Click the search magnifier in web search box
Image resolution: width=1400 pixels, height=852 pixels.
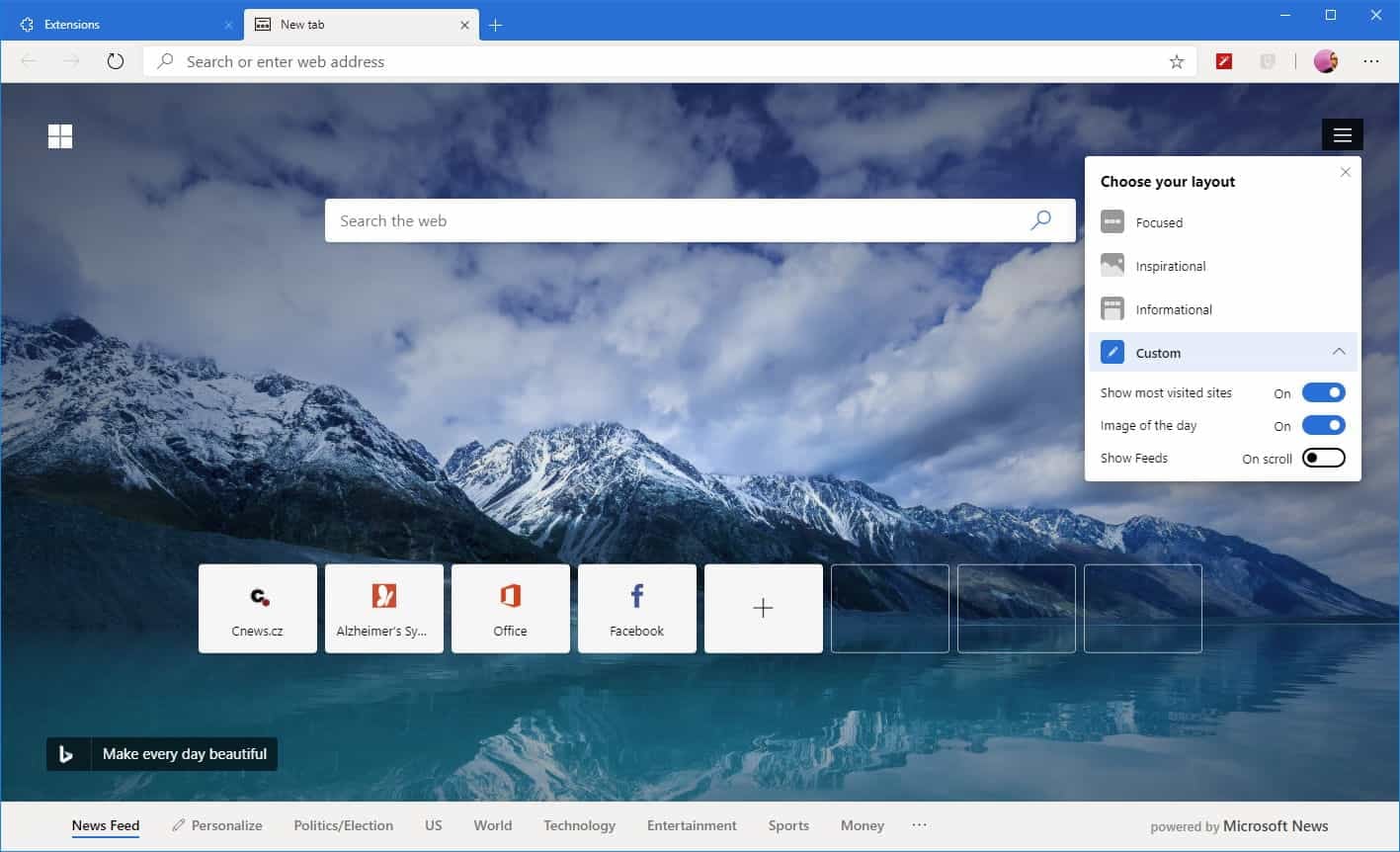pos(1040,220)
